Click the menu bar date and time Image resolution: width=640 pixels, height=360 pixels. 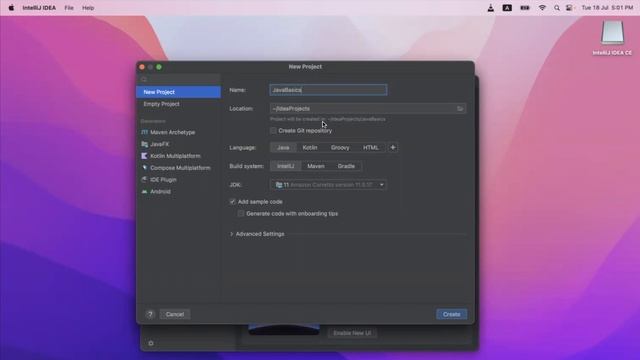(607, 8)
